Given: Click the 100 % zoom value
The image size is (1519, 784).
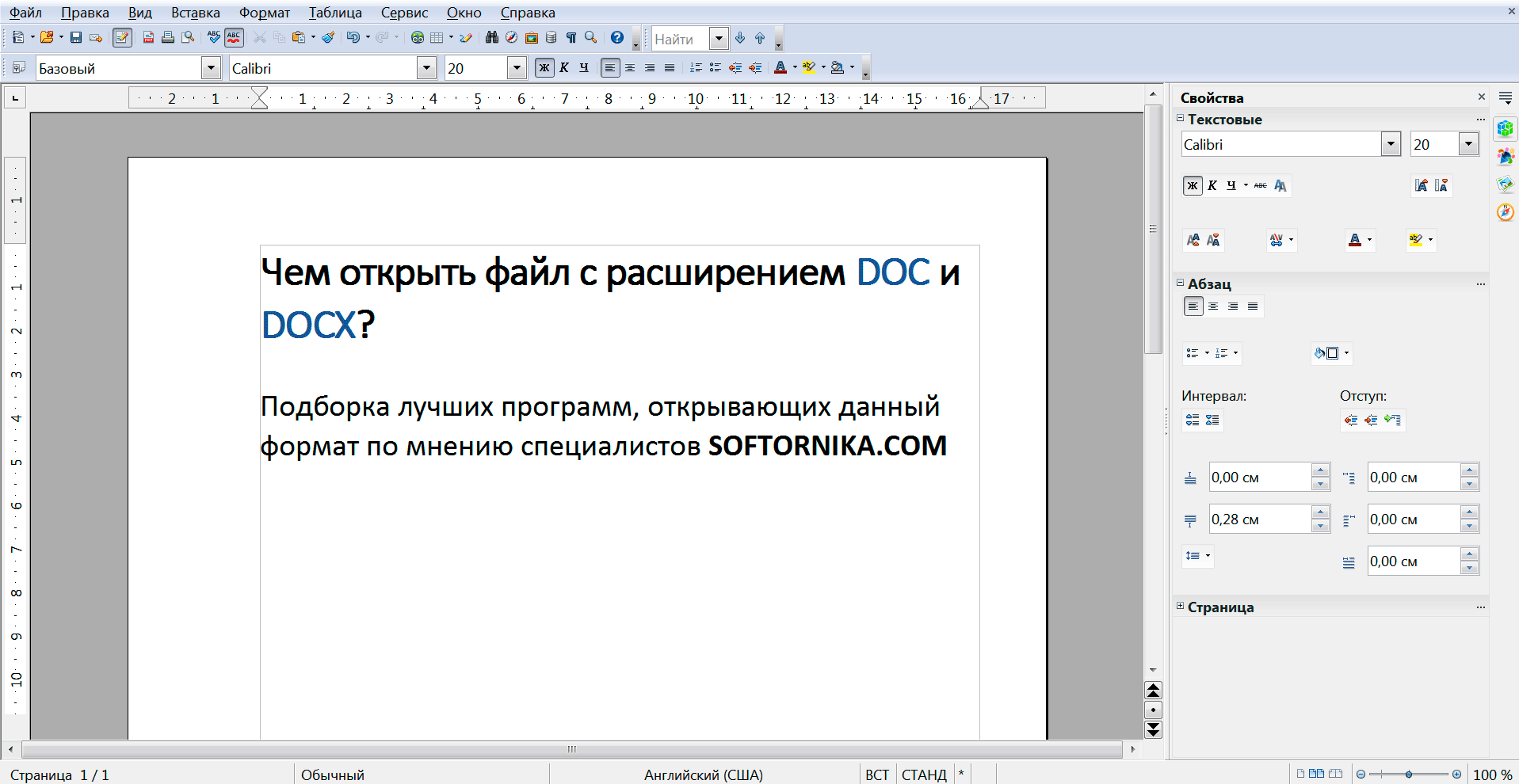Looking at the screenshot, I should (x=1493, y=774).
